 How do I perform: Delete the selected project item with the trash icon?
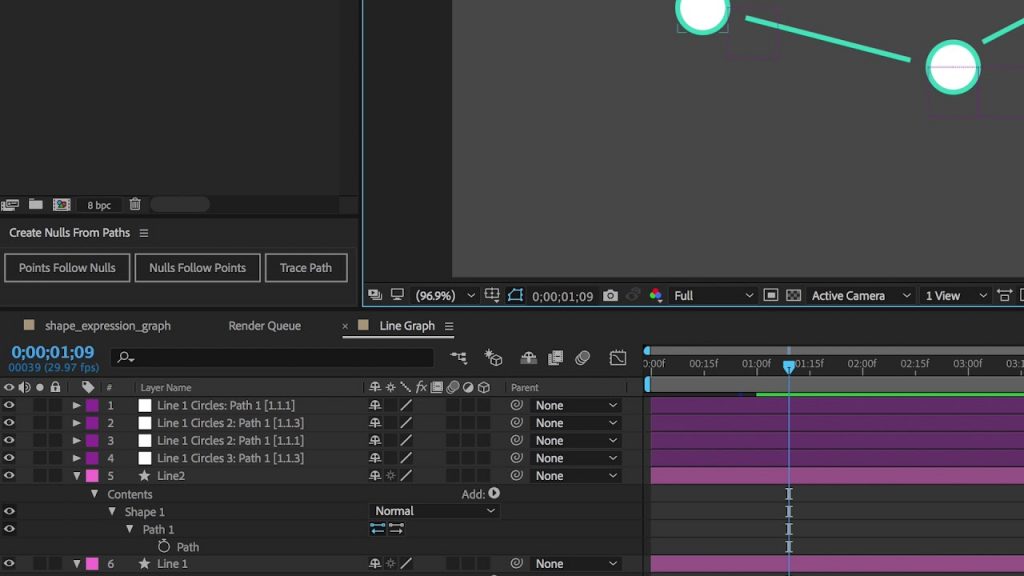tap(135, 204)
